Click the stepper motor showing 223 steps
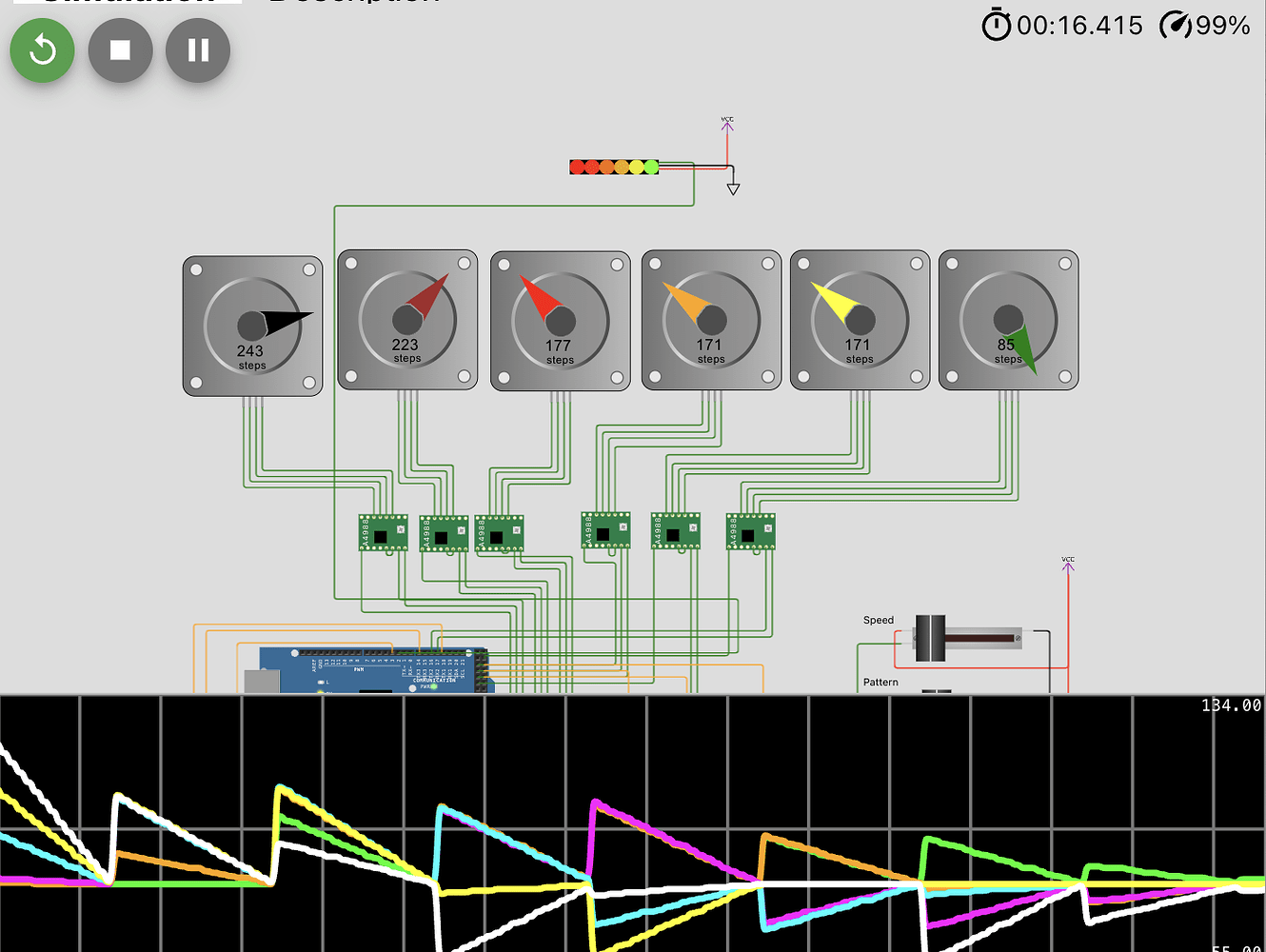This screenshot has height=952, width=1266. point(406,319)
